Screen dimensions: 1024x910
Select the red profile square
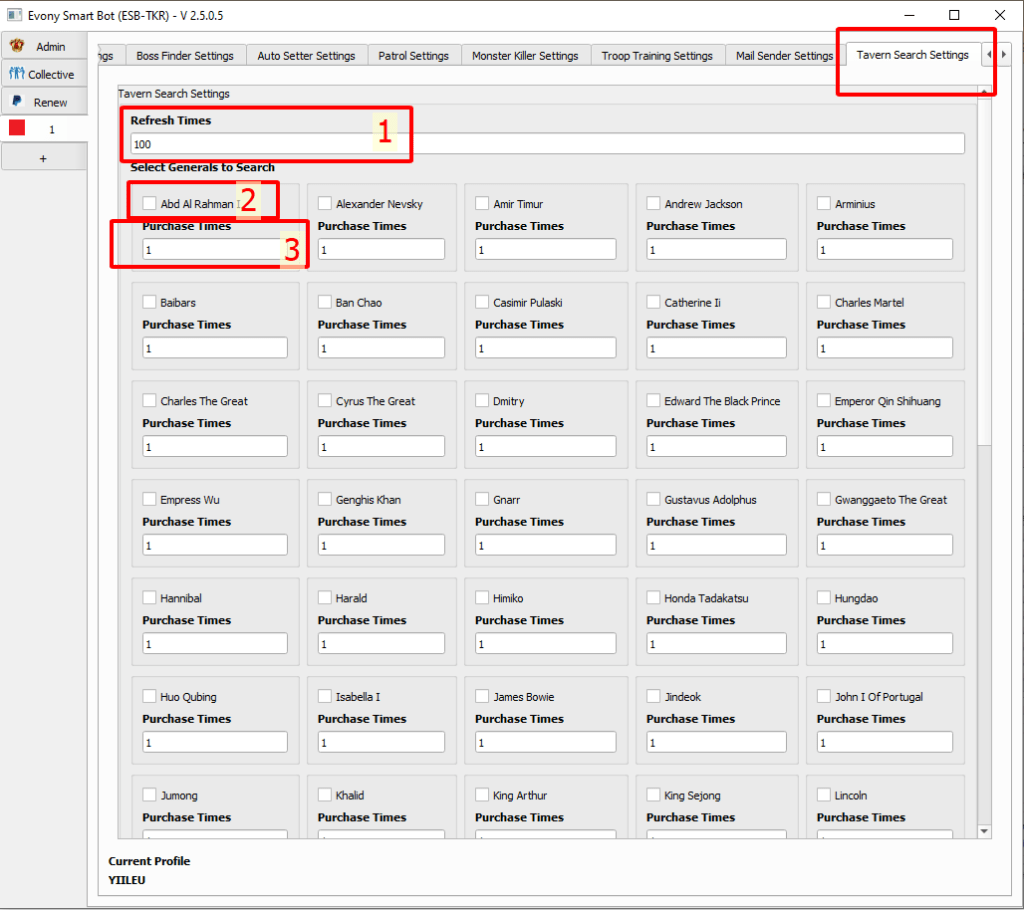17,129
